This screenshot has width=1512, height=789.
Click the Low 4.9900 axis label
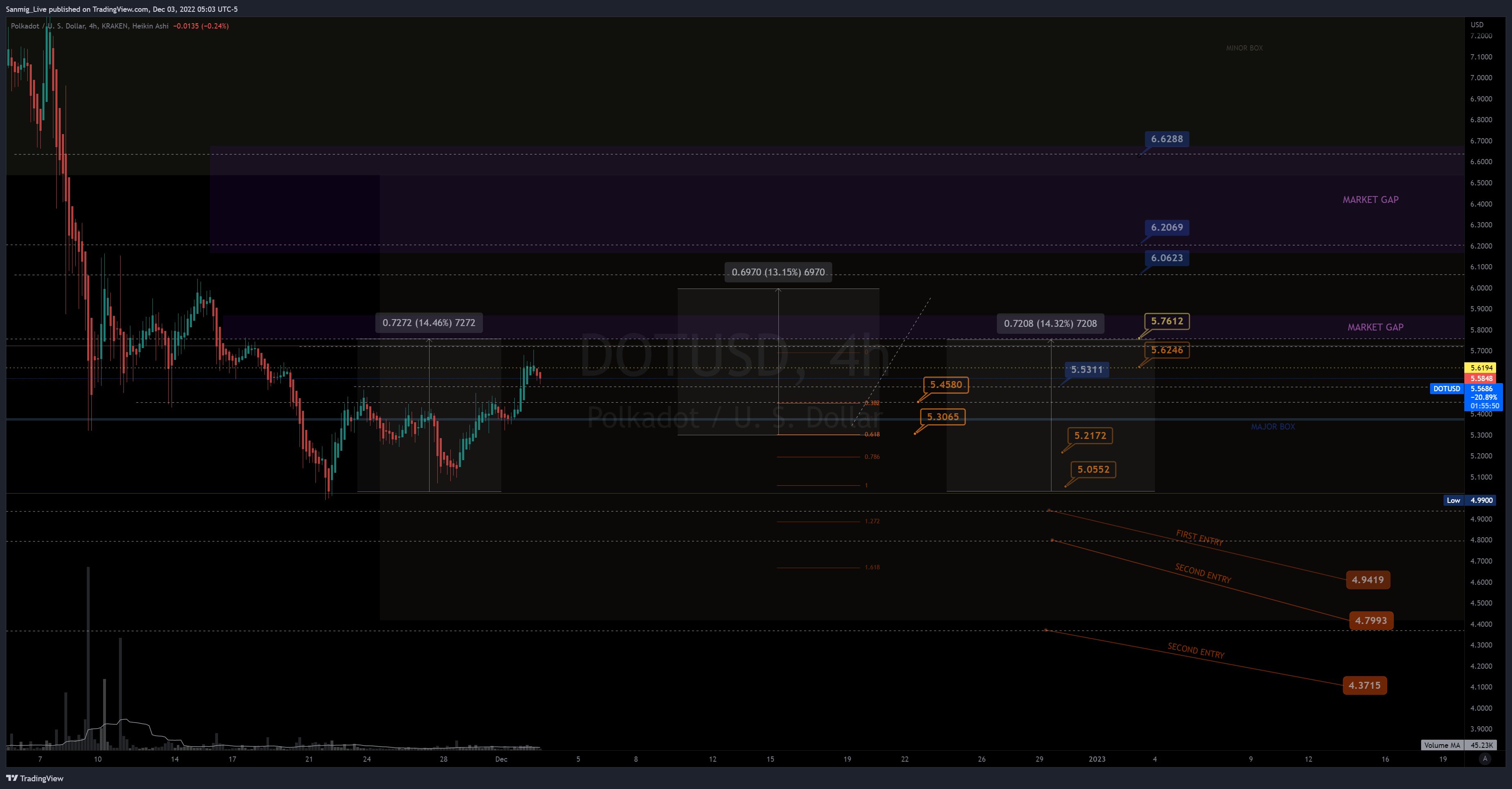coord(1469,500)
